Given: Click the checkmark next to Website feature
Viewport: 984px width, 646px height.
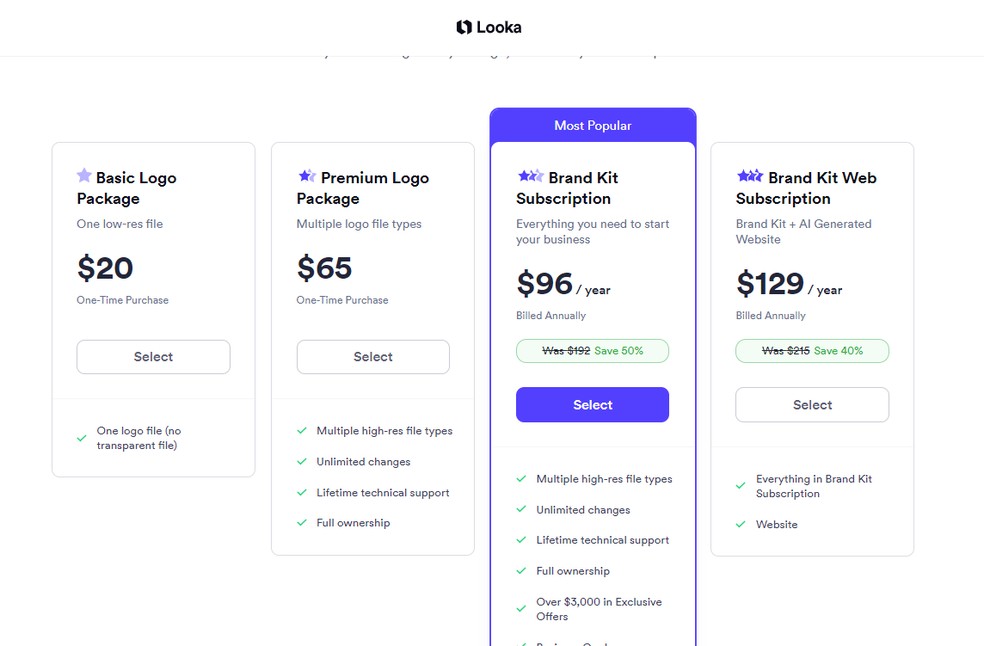Looking at the screenshot, I should pos(741,524).
